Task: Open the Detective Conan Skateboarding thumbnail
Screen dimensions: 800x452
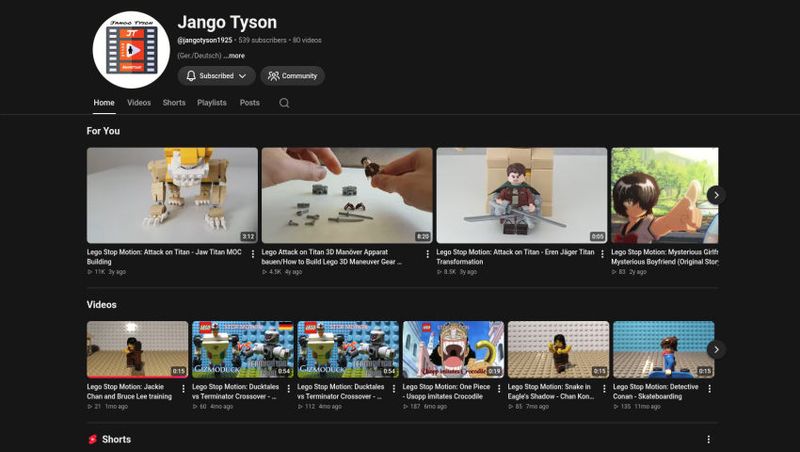Action: [664, 349]
